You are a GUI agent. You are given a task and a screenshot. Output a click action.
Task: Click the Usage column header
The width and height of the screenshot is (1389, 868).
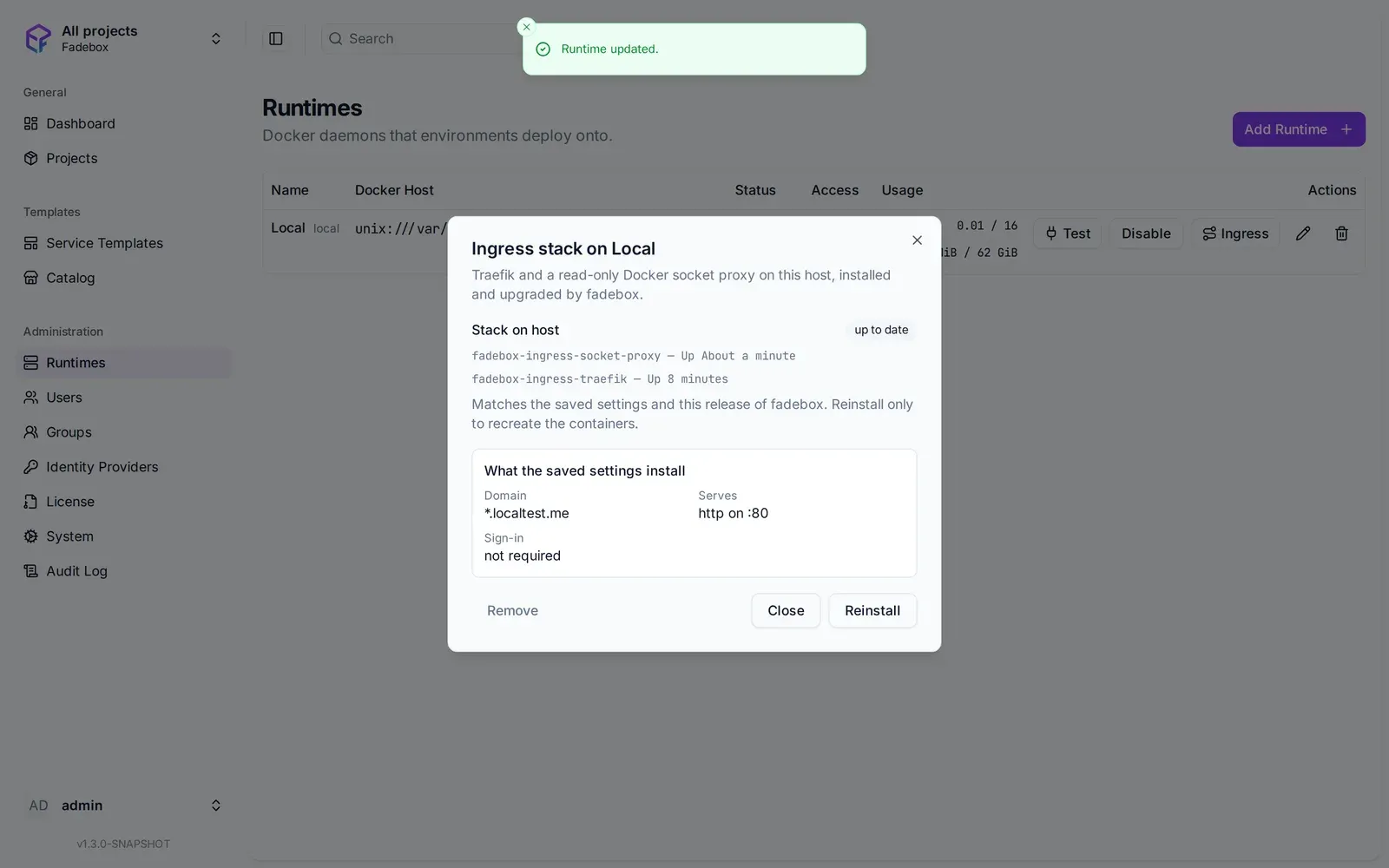pos(902,190)
